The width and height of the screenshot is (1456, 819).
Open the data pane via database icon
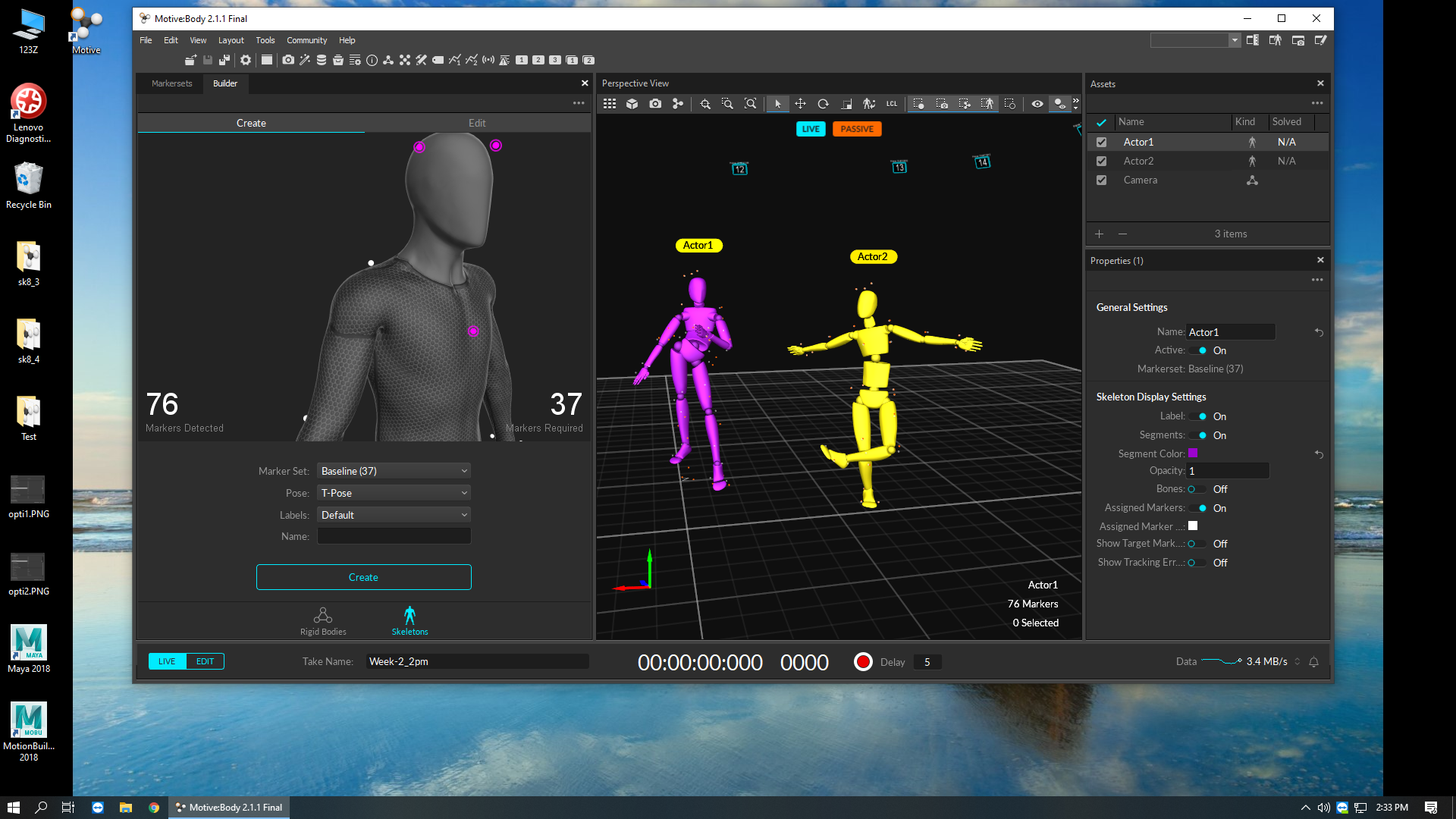click(x=322, y=60)
